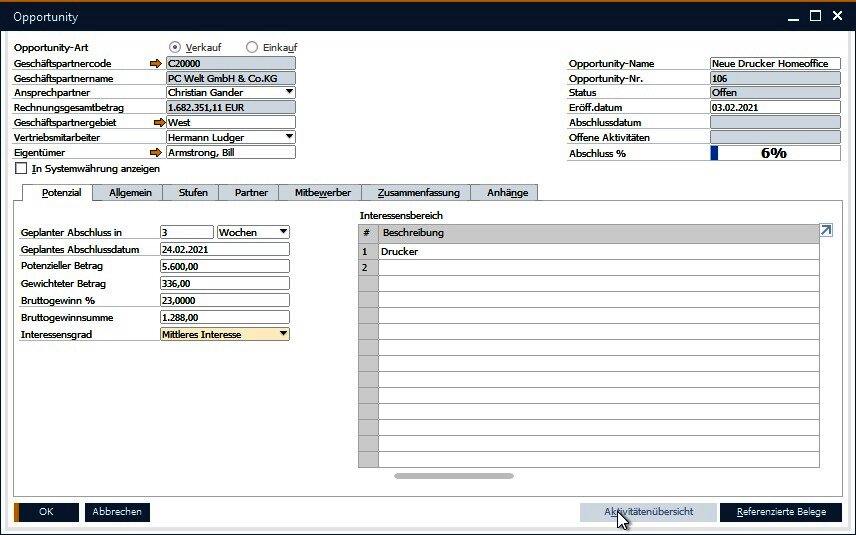Open the Mitbewerber tab
856x535 pixels.
tap(321, 192)
